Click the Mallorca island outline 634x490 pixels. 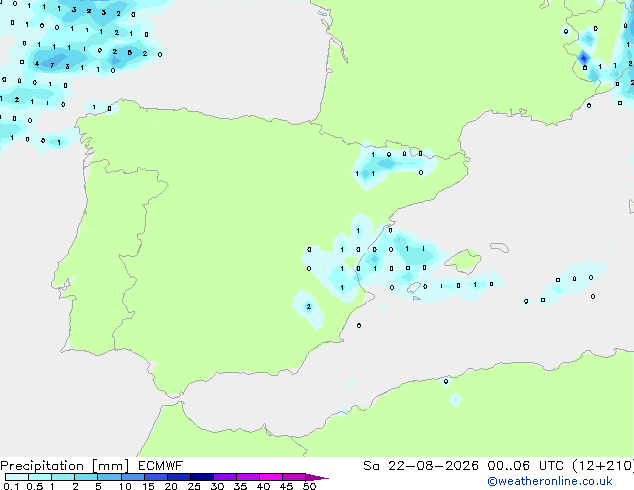coord(464,261)
